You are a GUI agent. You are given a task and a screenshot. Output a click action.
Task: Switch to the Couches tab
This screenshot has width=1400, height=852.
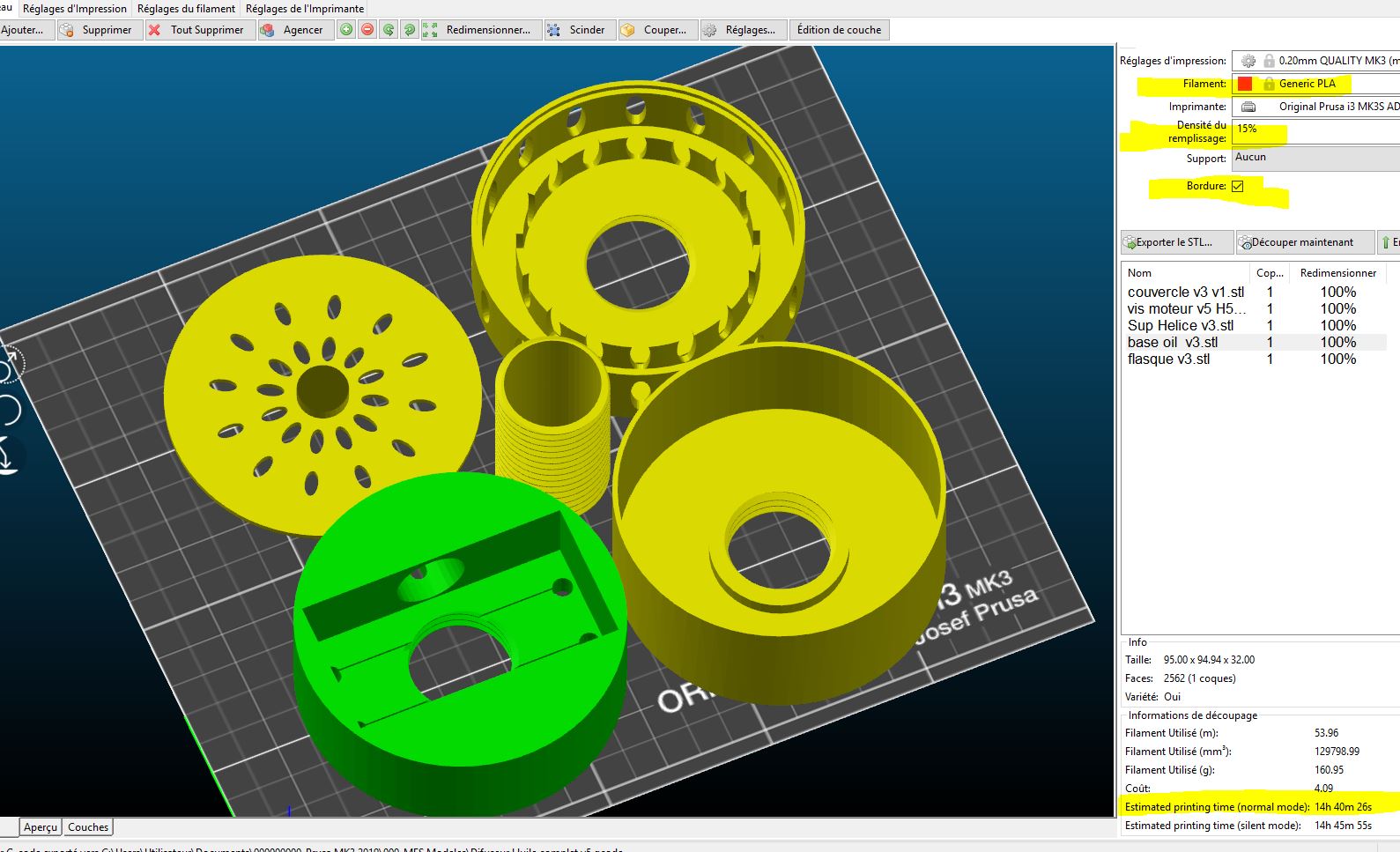(x=88, y=827)
